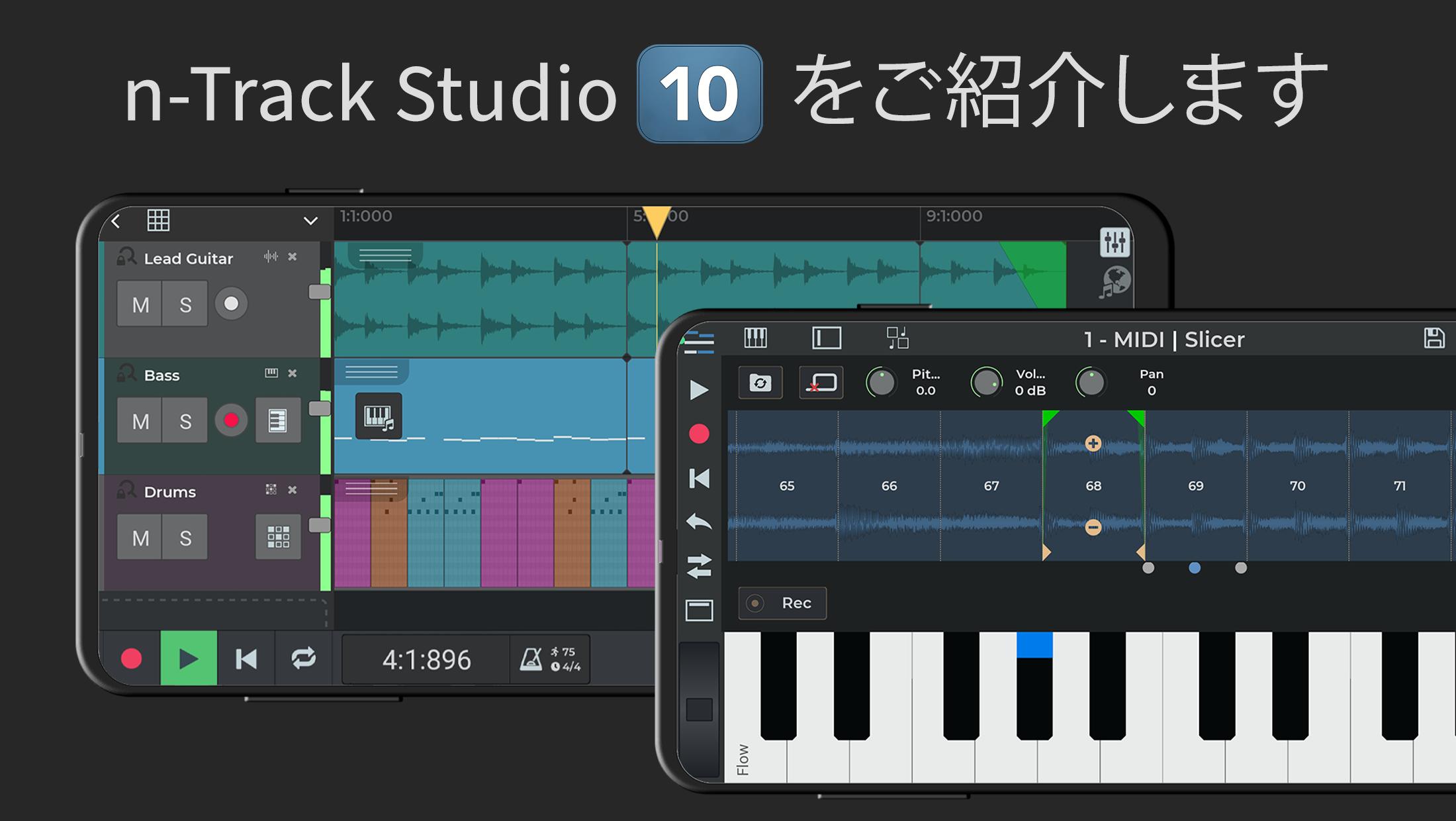The height and width of the screenshot is (821, 1456).
Task: Start recording with main transport record button
Action: click(131, 659)
